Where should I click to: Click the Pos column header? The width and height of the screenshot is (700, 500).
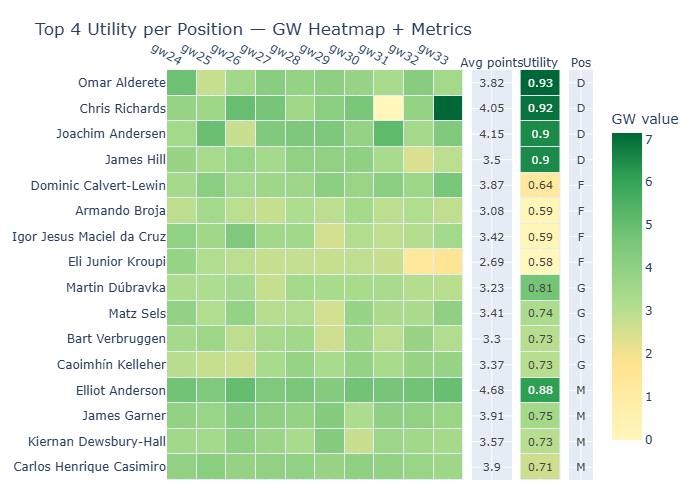581,63
